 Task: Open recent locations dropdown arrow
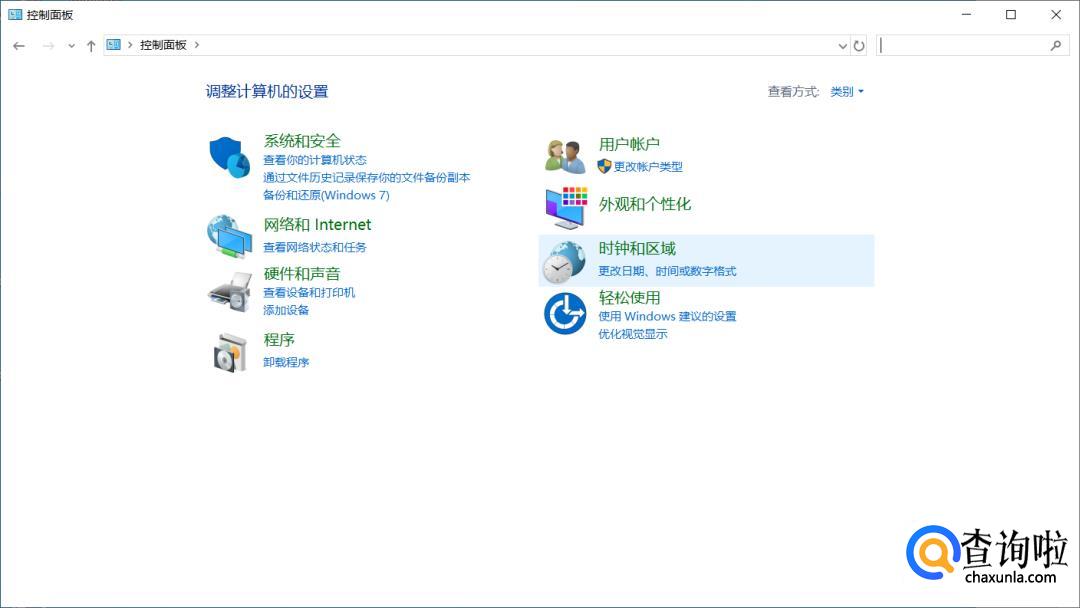click(x=71, y=46)
